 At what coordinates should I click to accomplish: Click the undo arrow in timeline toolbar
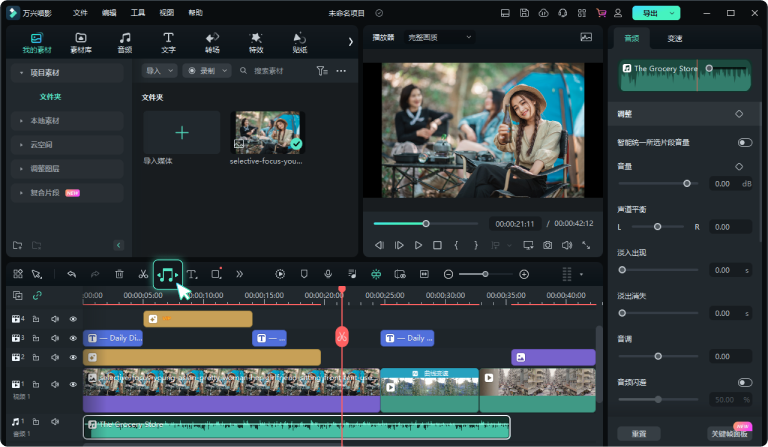pyautogui.click(x=71, y=274)
